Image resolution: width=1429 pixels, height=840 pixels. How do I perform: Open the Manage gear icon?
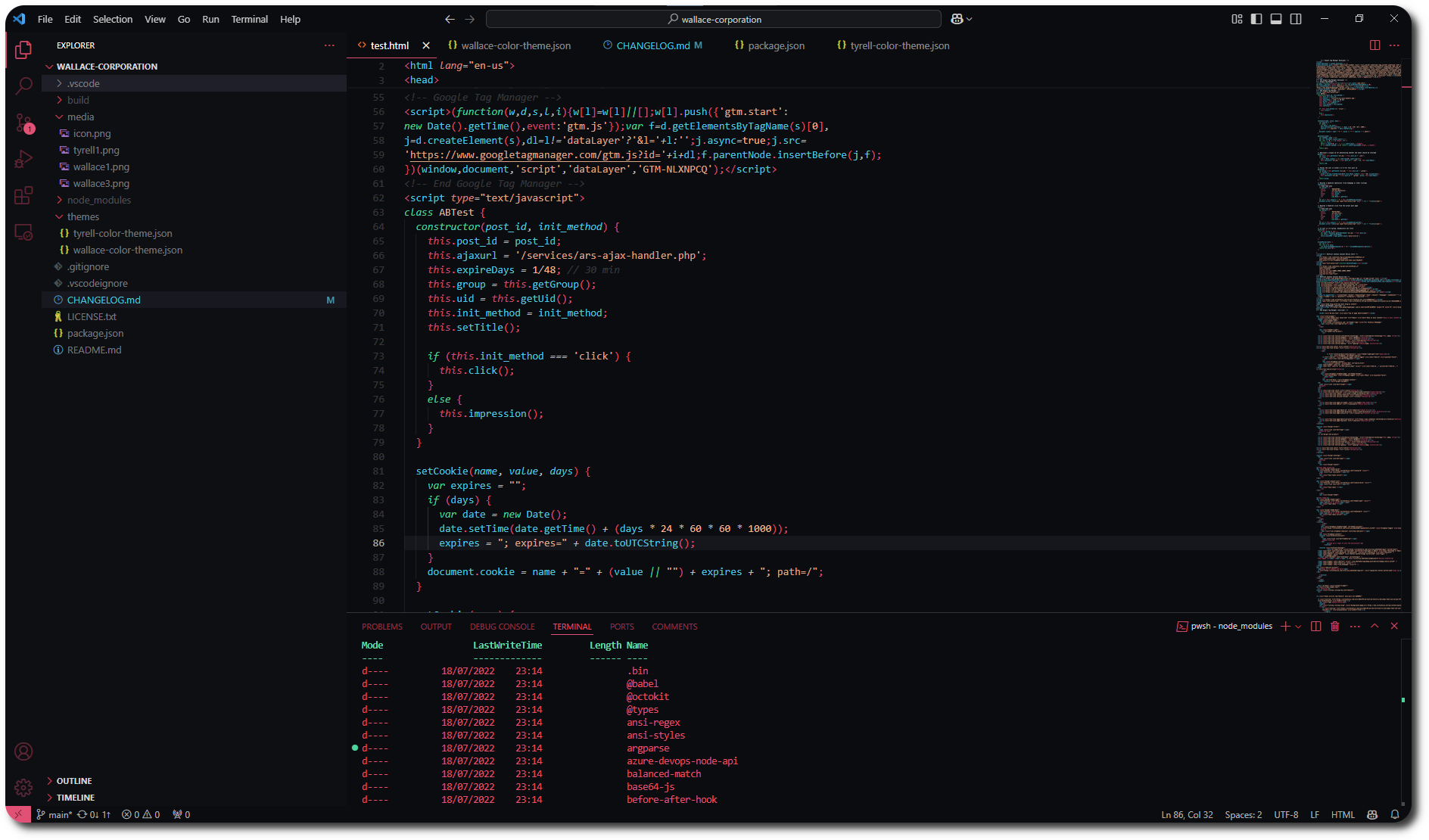23,788
